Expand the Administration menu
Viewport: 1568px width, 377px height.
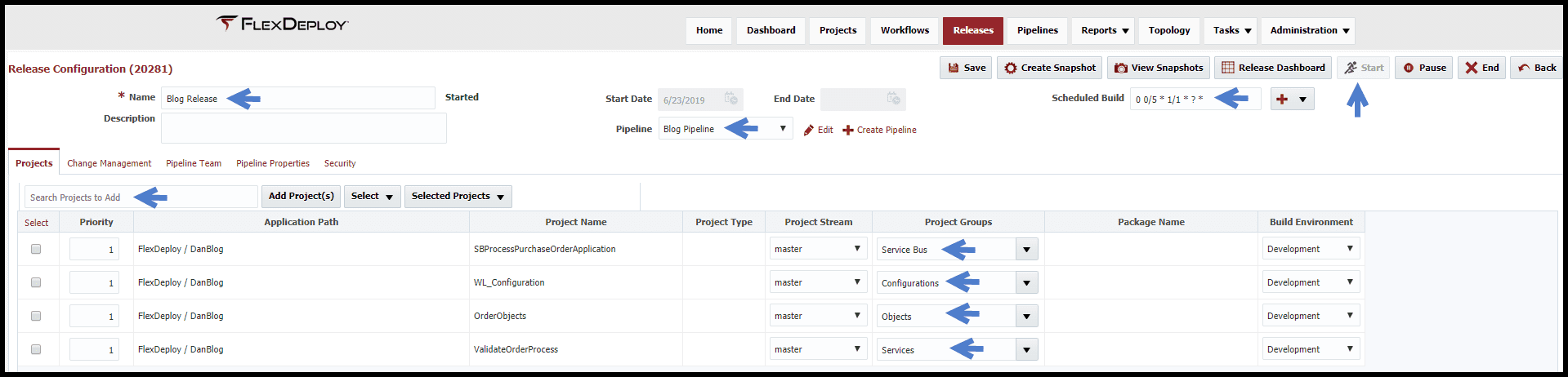pyautogui.click(x=1307, y=30)
